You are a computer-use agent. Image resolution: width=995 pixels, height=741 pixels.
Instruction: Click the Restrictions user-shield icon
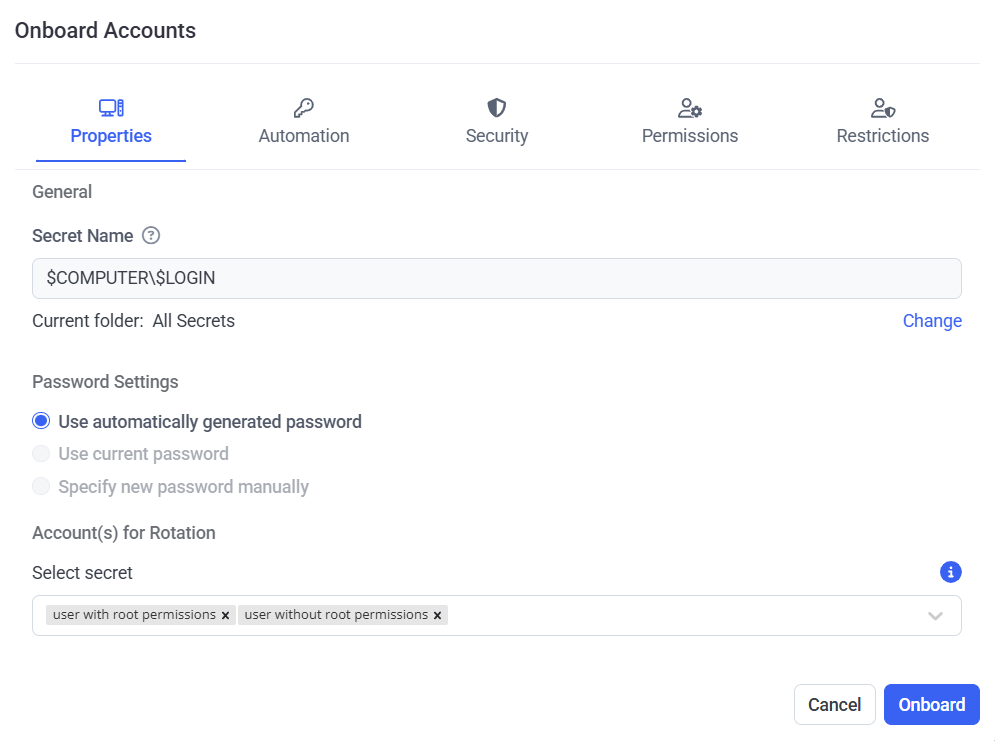[x=883, y=108]
